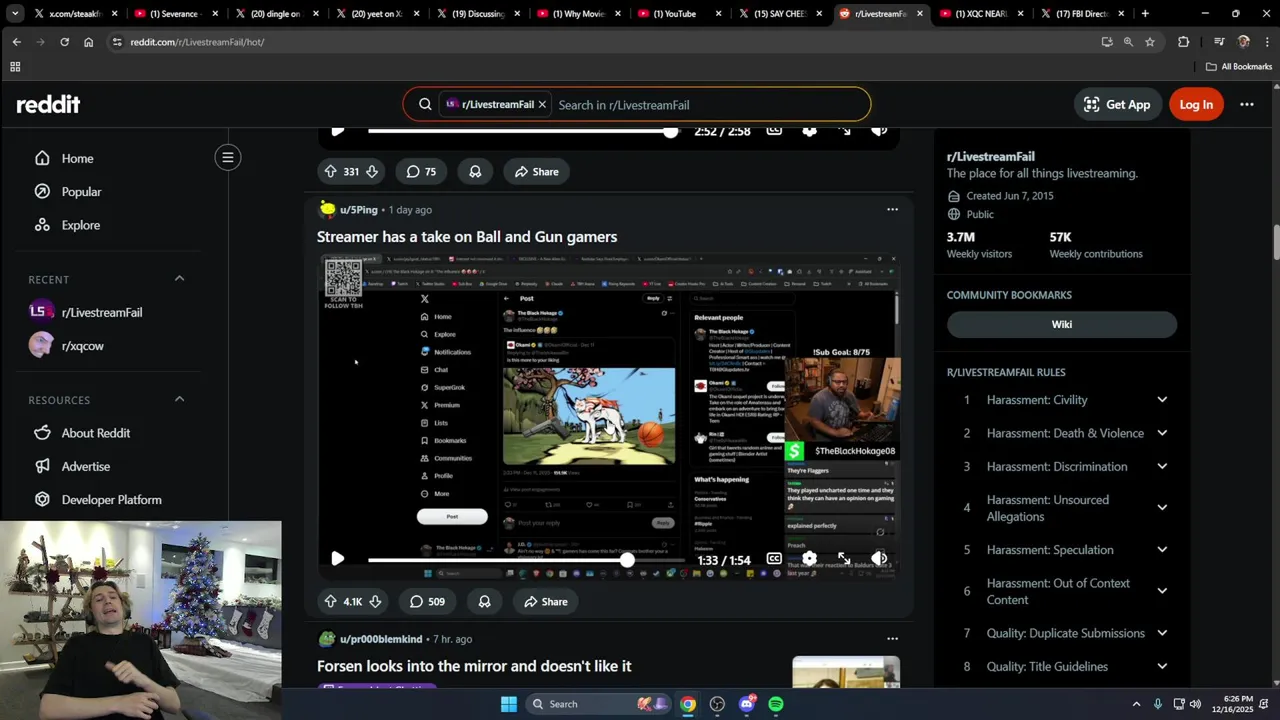Reload the page in the browser
Screen dimensions: 1280x720
[64, 42]
